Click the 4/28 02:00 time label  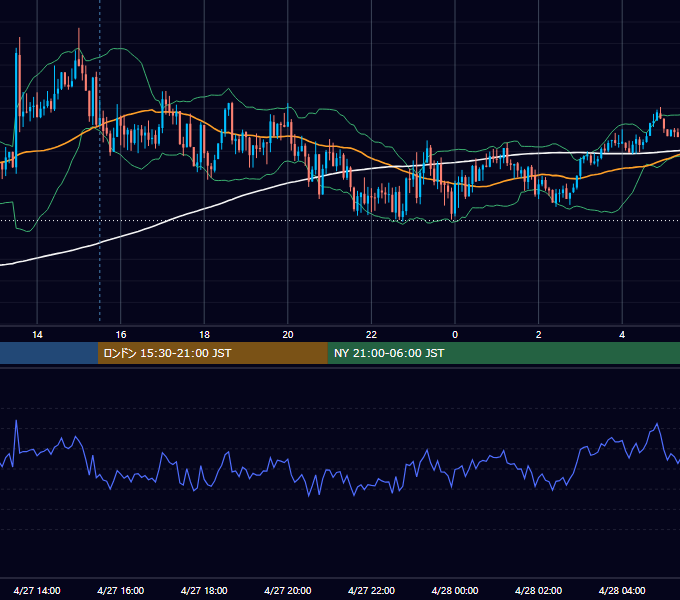coord(538,590)
